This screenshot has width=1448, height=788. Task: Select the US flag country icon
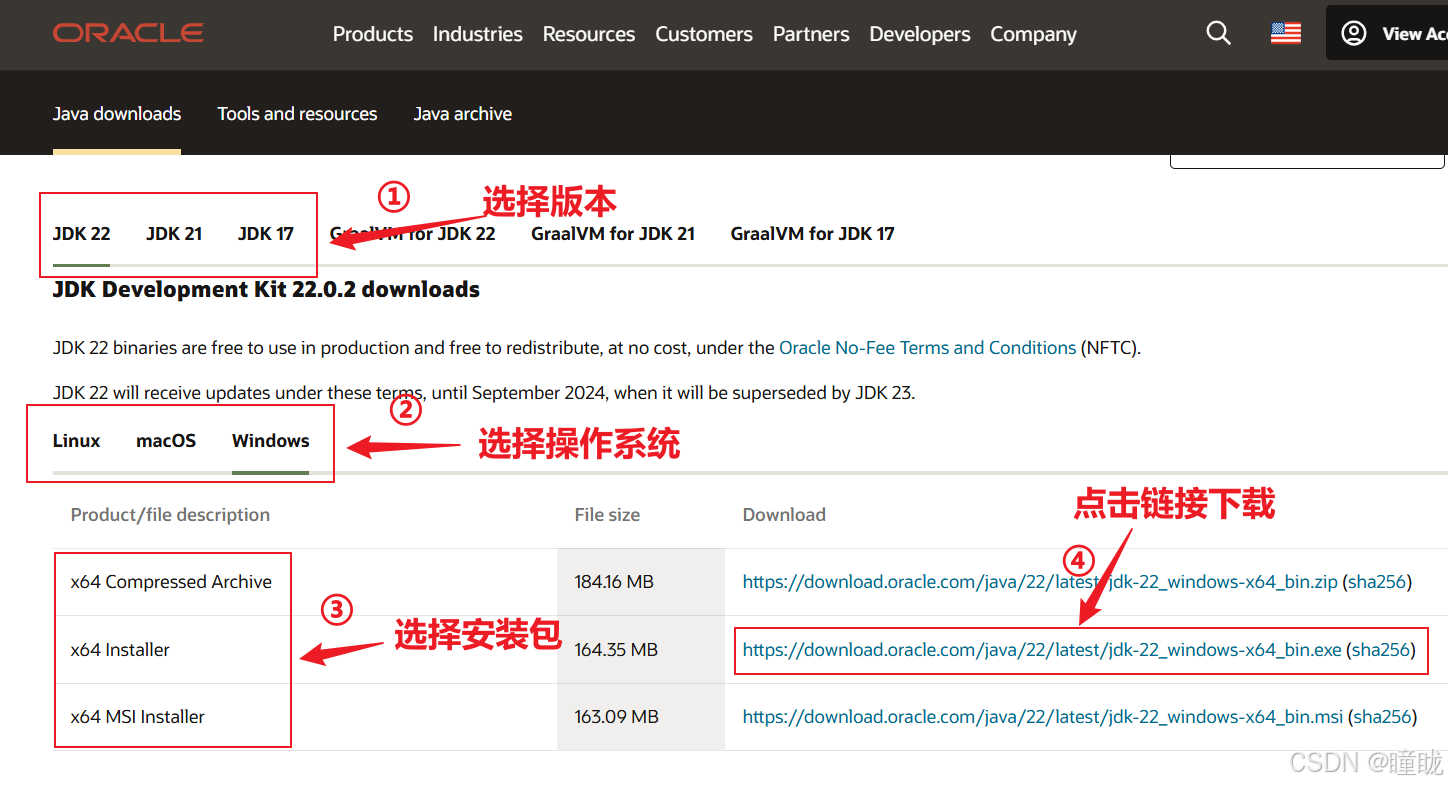coord(1286,33)
